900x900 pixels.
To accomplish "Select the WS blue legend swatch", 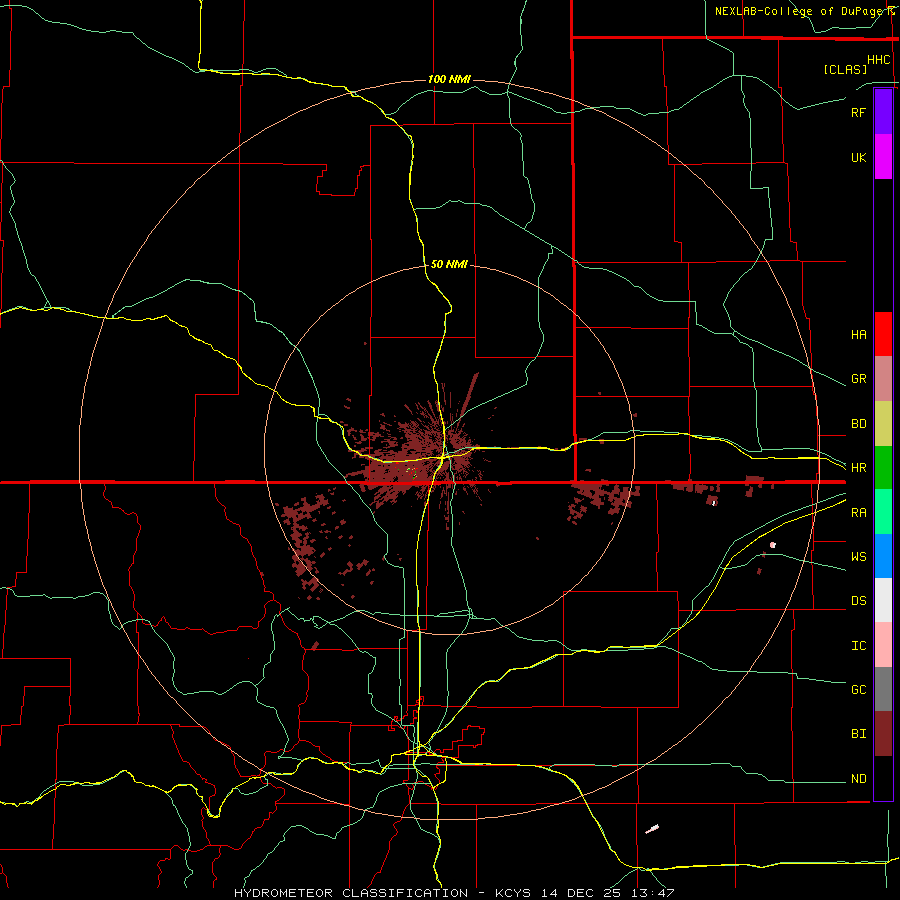I will tap(883, 556).
